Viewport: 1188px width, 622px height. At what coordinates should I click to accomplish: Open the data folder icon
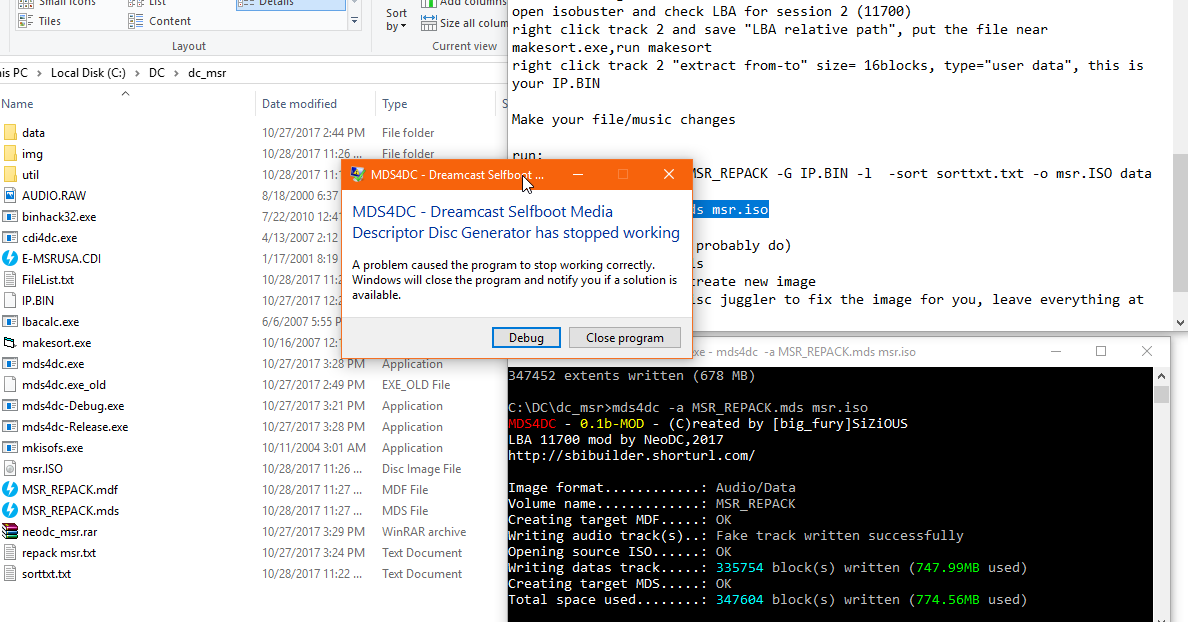10,133
